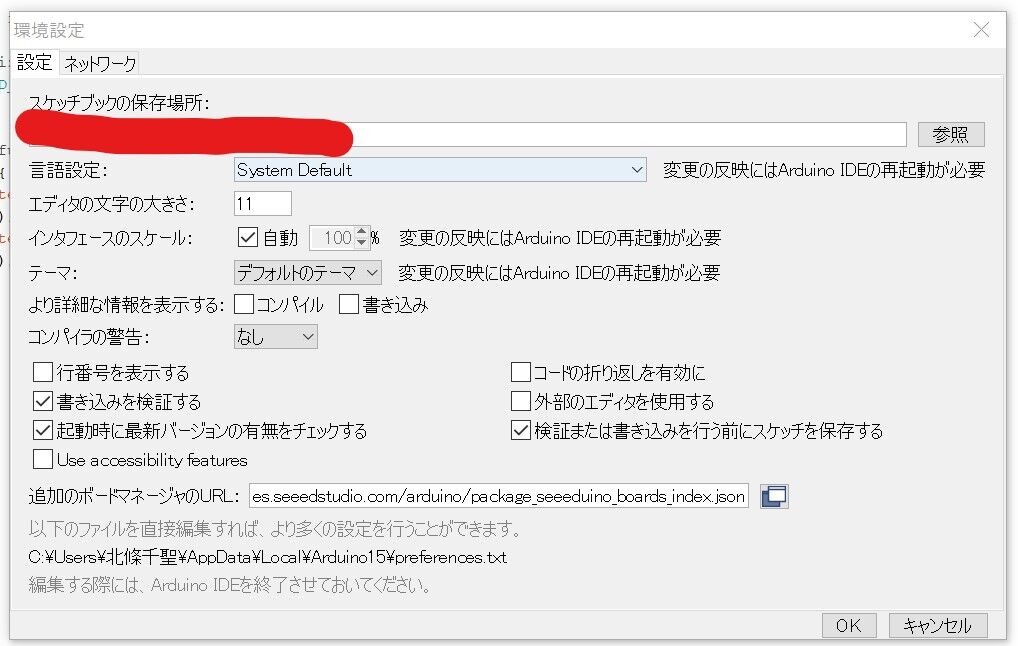This screenshot has width=1018, height=646.
Task: Enable Use accessibility features checkbox
Action: point(43,459)
